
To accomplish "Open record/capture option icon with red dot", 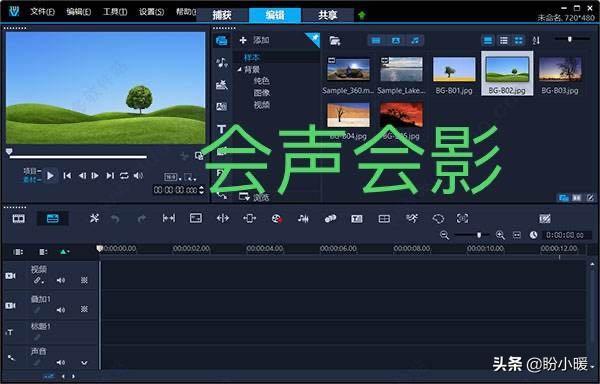I will [277, 219].
